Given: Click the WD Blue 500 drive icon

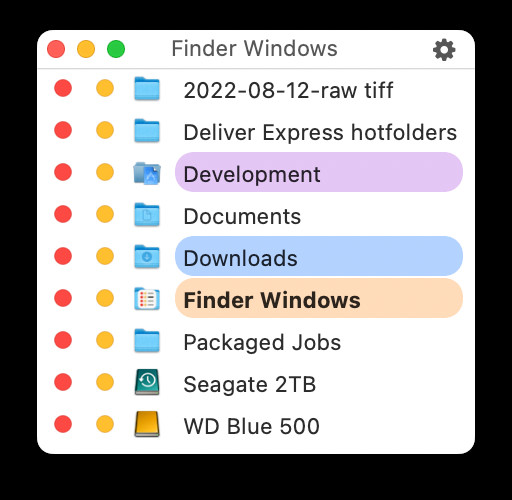Looking at the screenshot, I should (x=147, y=424).
